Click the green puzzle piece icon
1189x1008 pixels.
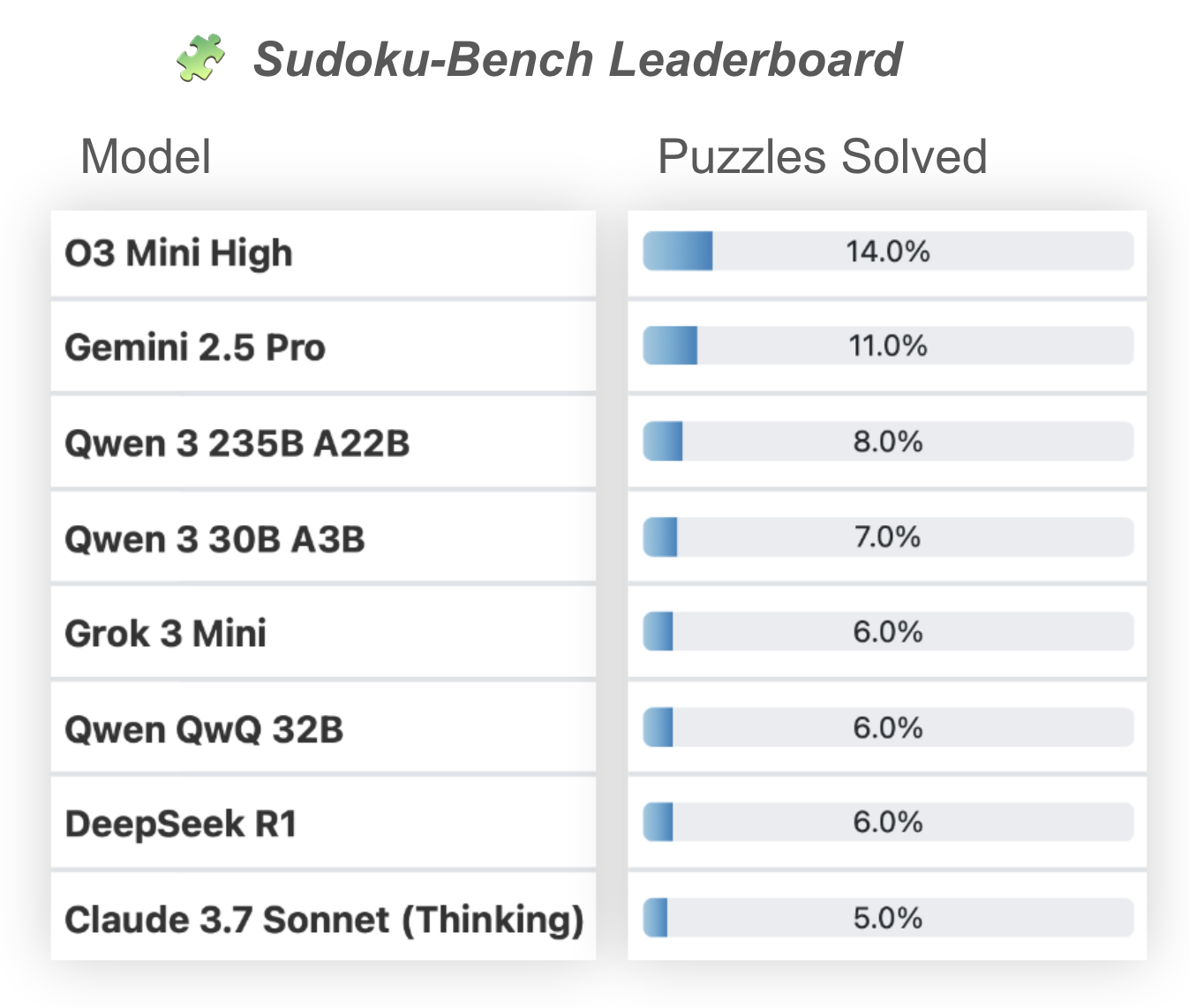[x=200, y=59]
